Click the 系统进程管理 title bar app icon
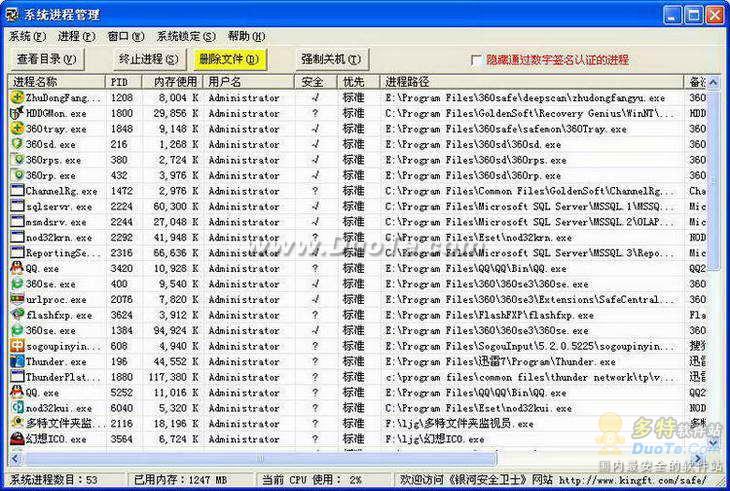The height and width of the screenshot is (491, 730). (x=12, y=14)
